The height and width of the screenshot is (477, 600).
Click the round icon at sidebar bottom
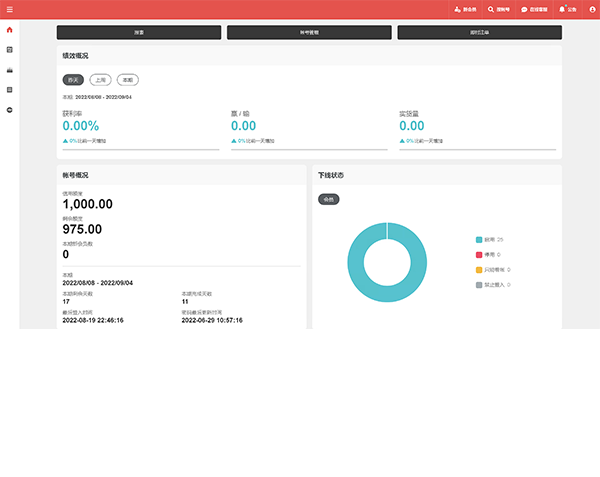point(10,109)
